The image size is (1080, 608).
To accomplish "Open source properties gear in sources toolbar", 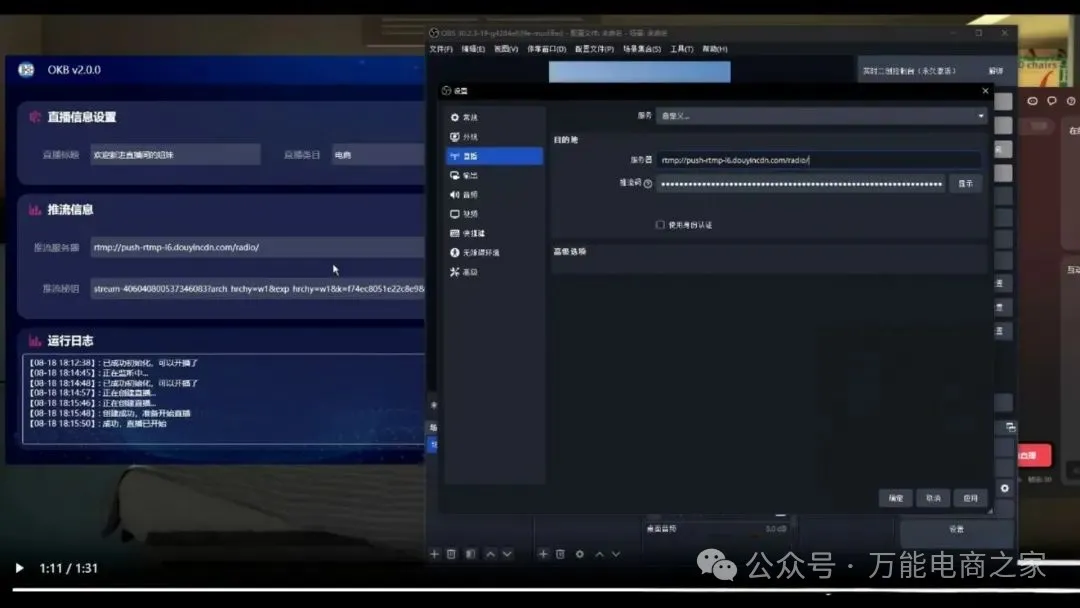I will point(579,554).
